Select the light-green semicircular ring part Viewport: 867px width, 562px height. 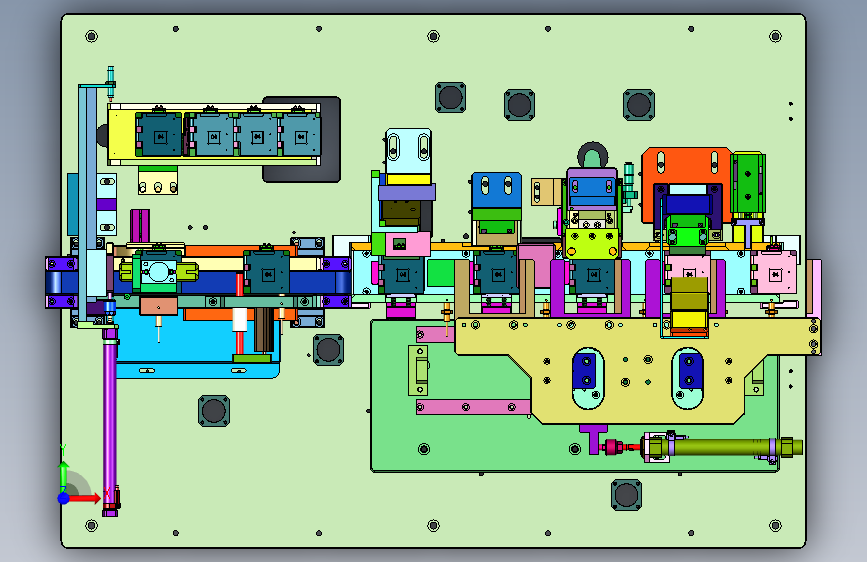coord(592,159)
